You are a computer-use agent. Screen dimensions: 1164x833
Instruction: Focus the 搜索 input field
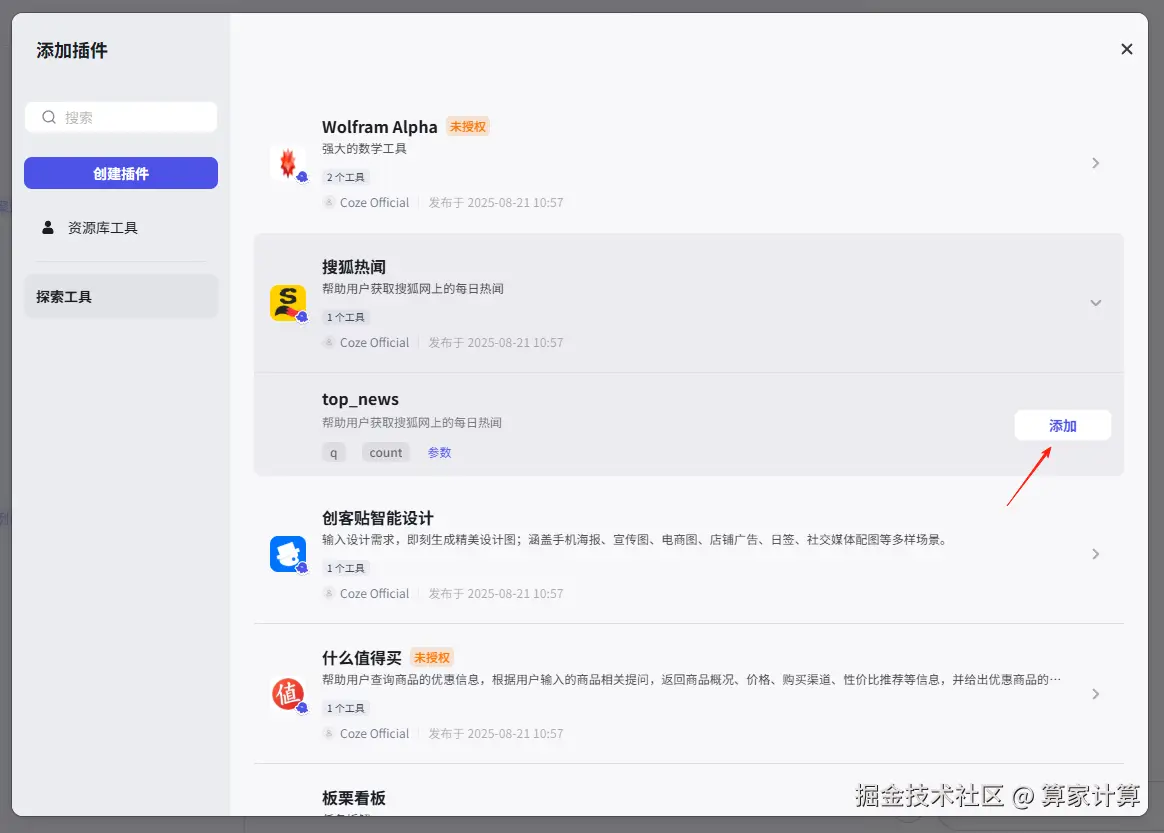(121, 117)
